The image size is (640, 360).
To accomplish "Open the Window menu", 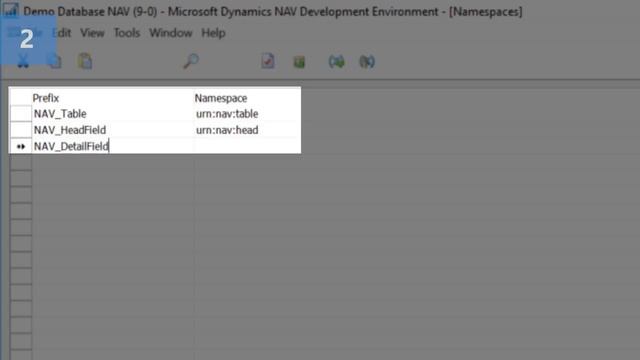I will [171, 33].
